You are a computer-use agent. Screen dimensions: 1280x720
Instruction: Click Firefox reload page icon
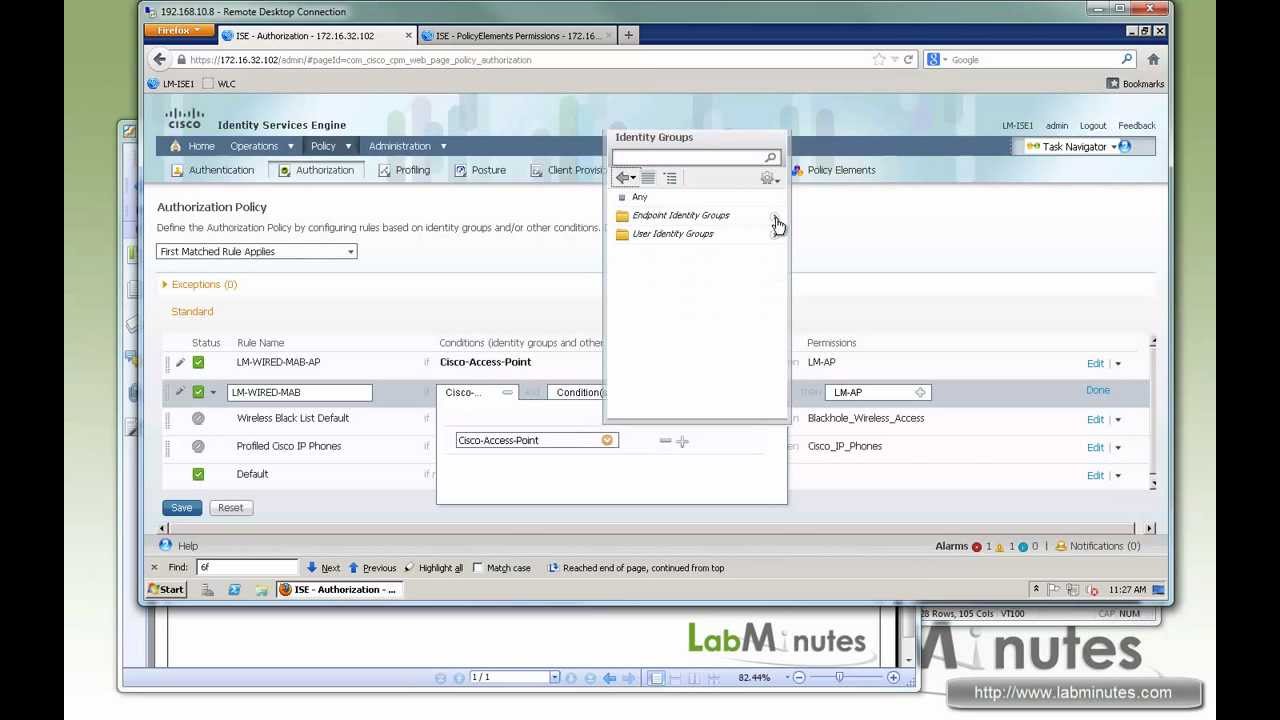point(908,60)
